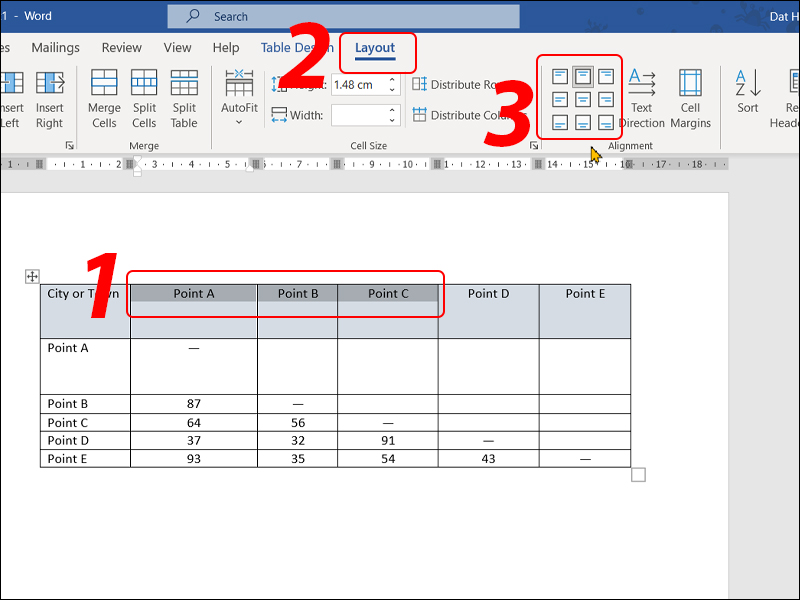Click the Split Cells icon
This screenshot has height=600, width=800.
point(144,98)
